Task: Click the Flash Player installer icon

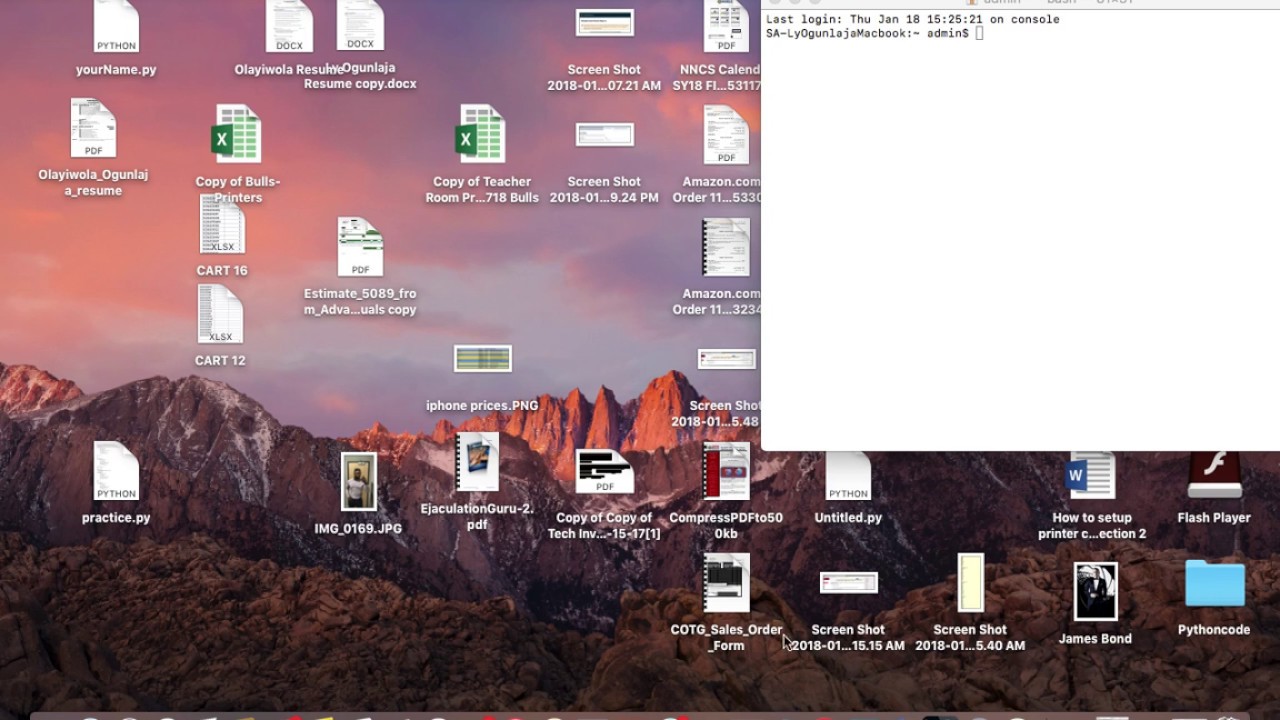Action: 1214,476
